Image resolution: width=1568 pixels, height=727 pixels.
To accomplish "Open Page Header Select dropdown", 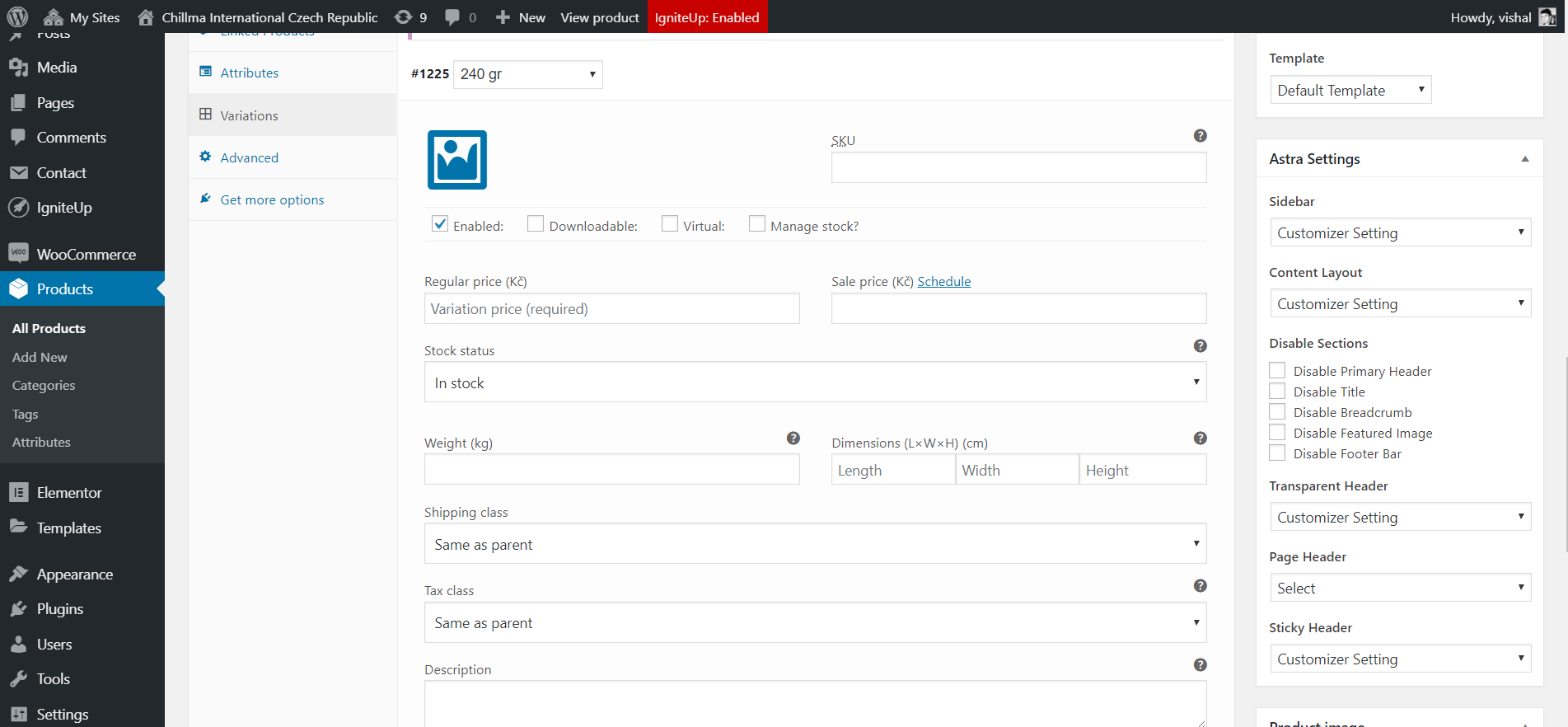I will [1400, 588].
